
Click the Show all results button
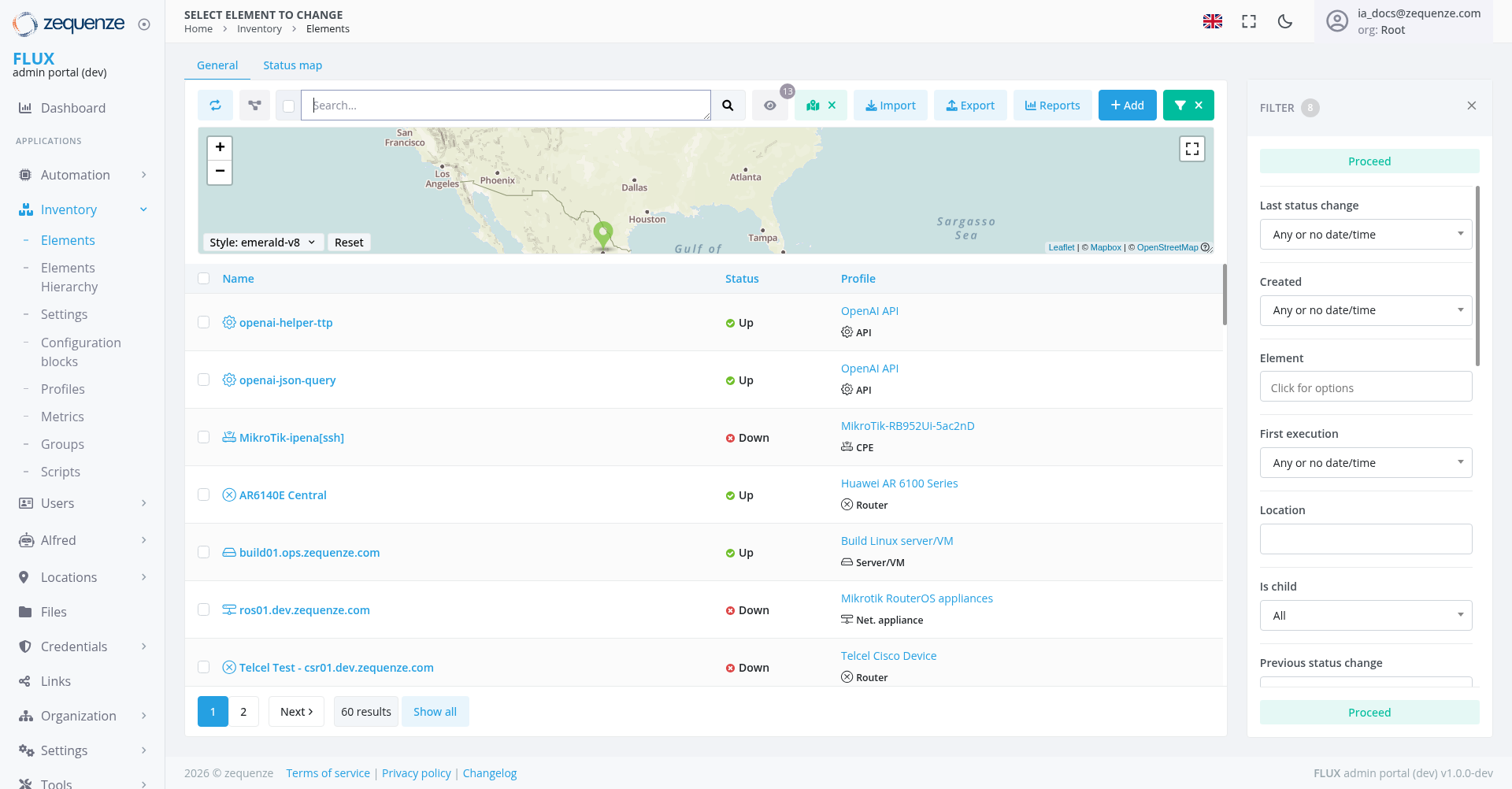pos(435,712)
